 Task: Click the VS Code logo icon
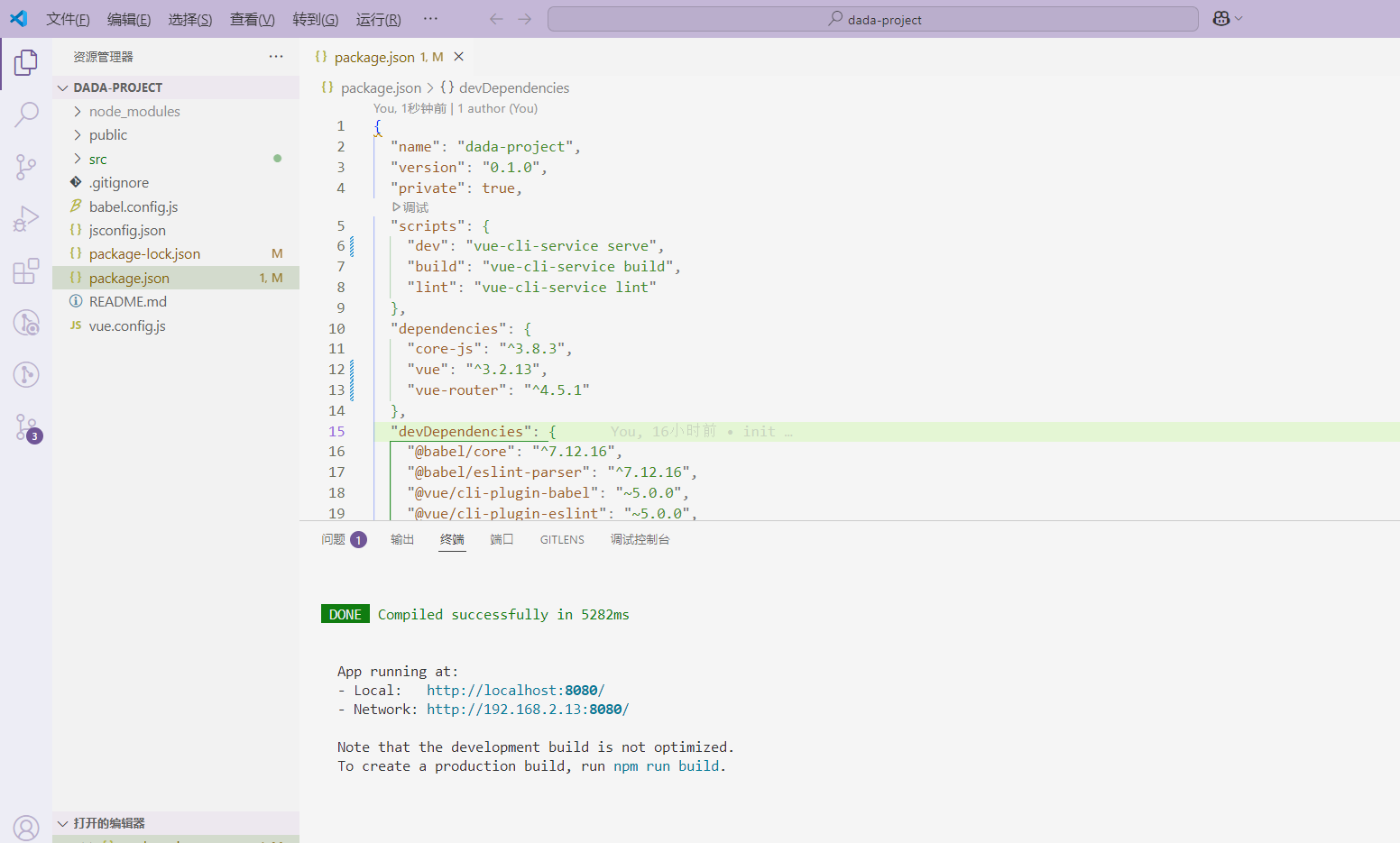coord(19,19)
